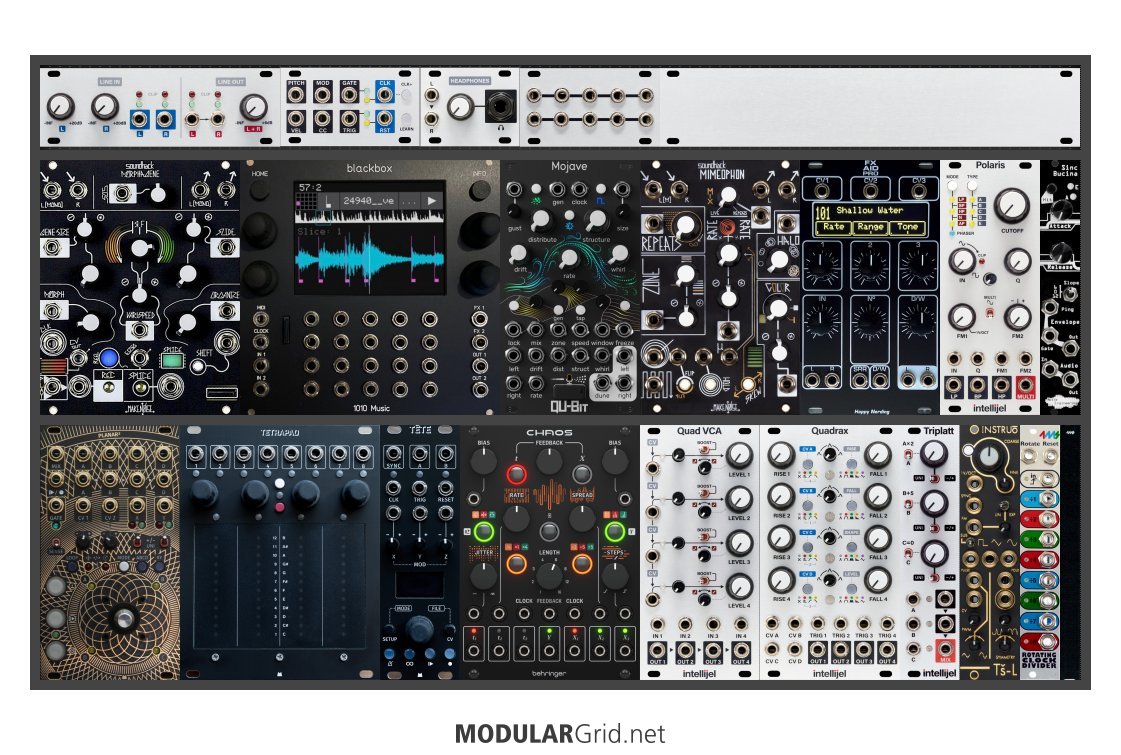Click the FX 1 jack on blackbox

coord(480,320)
